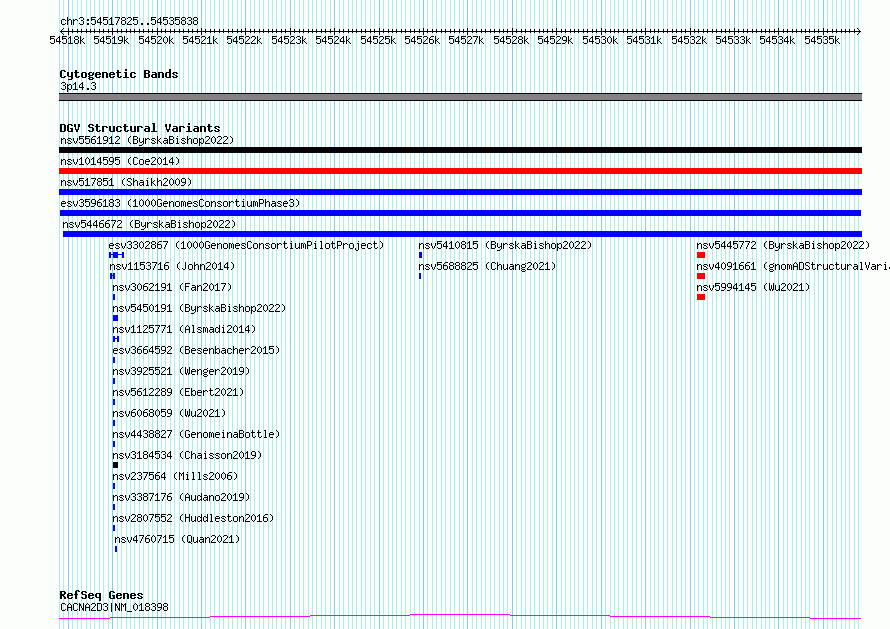This screenshot has height=629, width=890.
Task: Open nsv3184534 (Chaisson2019) variant label
Action: click(187, 455)
